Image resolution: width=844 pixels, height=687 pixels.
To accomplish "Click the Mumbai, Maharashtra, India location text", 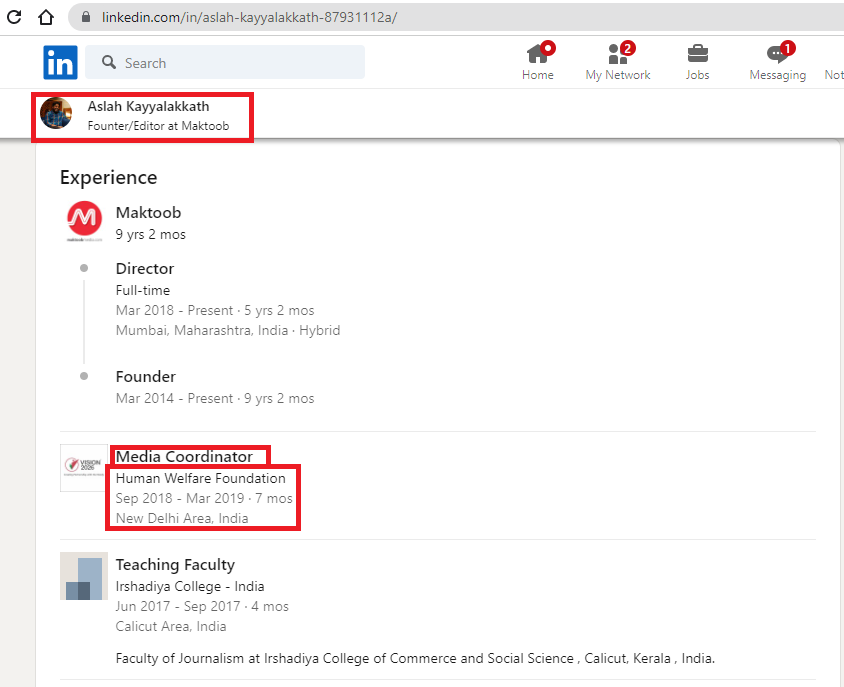I will click(x=202, y=331).
